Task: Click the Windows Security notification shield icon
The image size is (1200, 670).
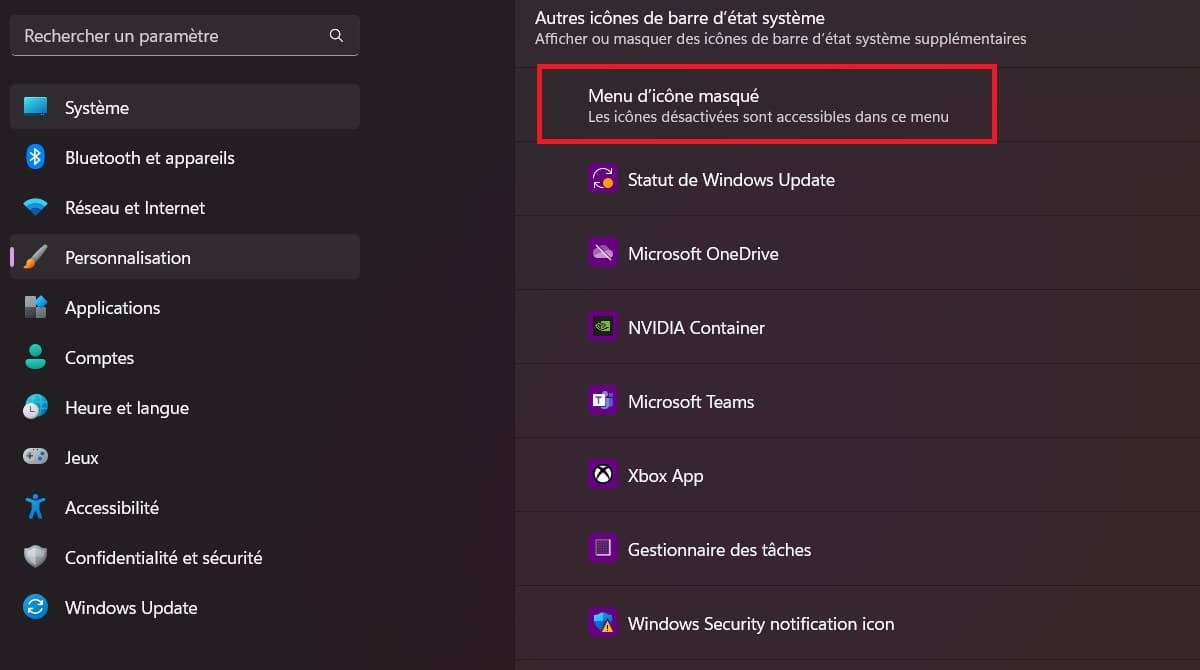Action: click(603, 623)
